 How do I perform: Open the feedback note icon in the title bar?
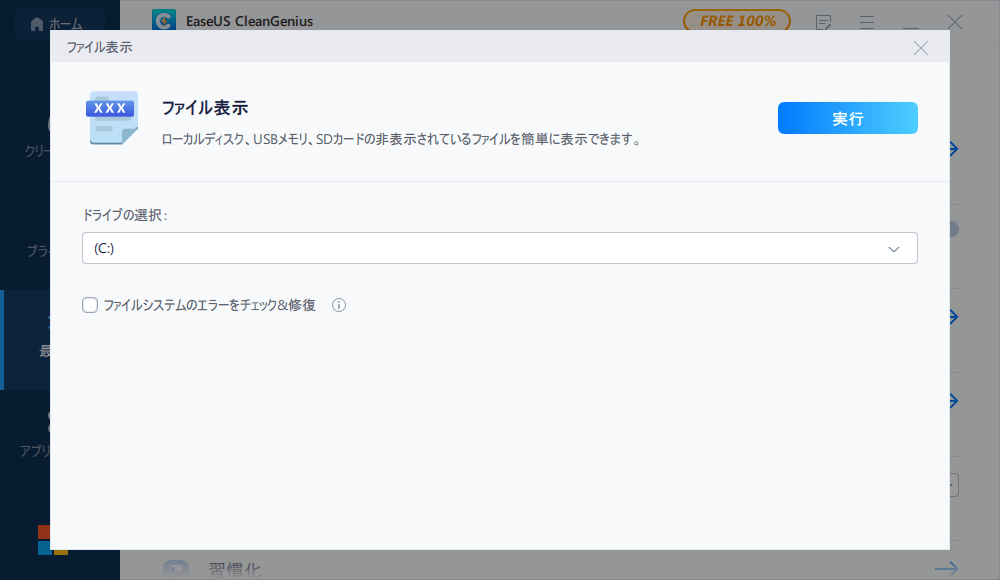coord(822,21)
